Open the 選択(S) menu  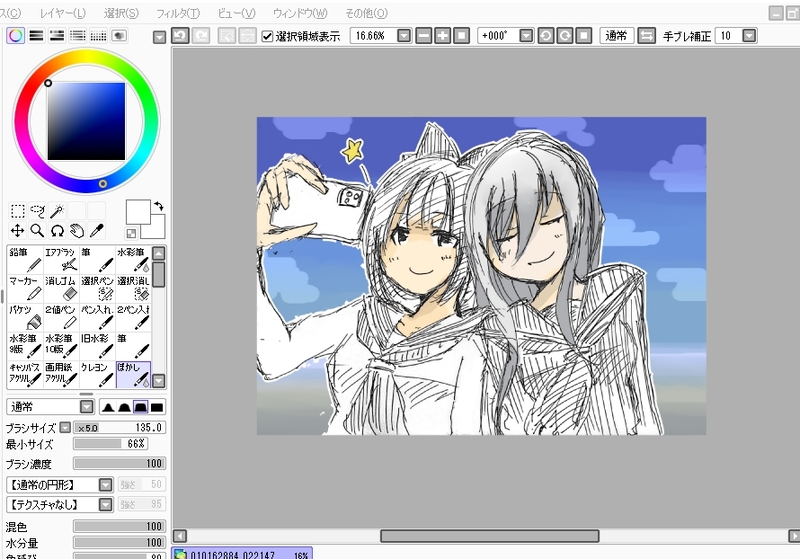point(121,13)
